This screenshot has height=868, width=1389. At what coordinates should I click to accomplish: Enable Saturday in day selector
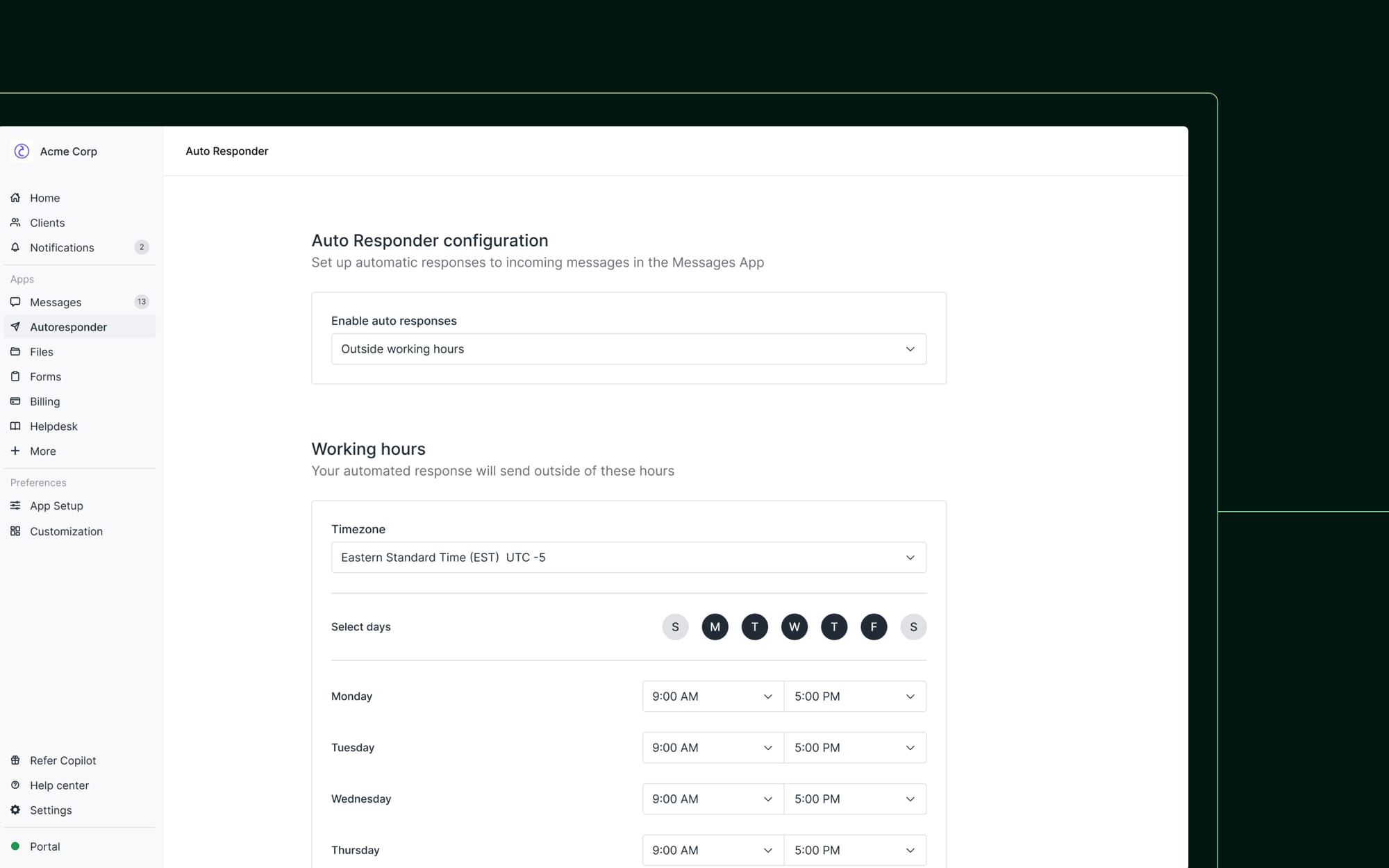click(913, 627)
